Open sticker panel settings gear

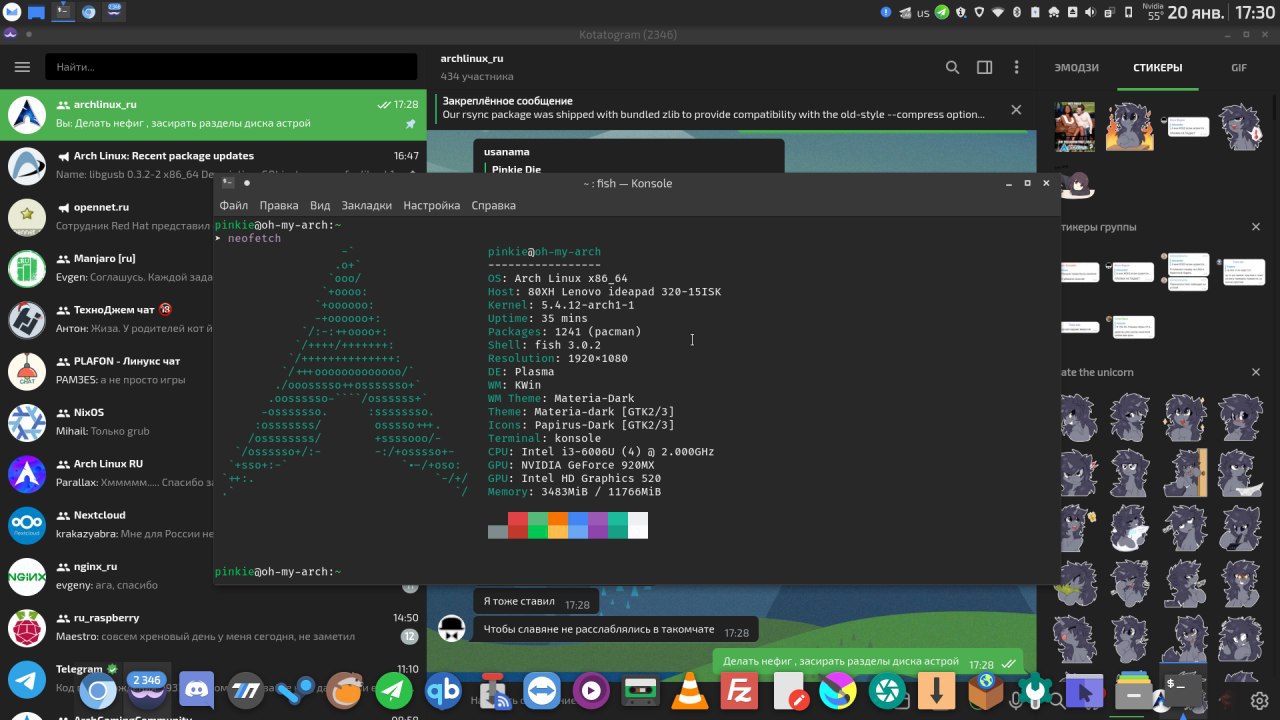[1260, 699]
